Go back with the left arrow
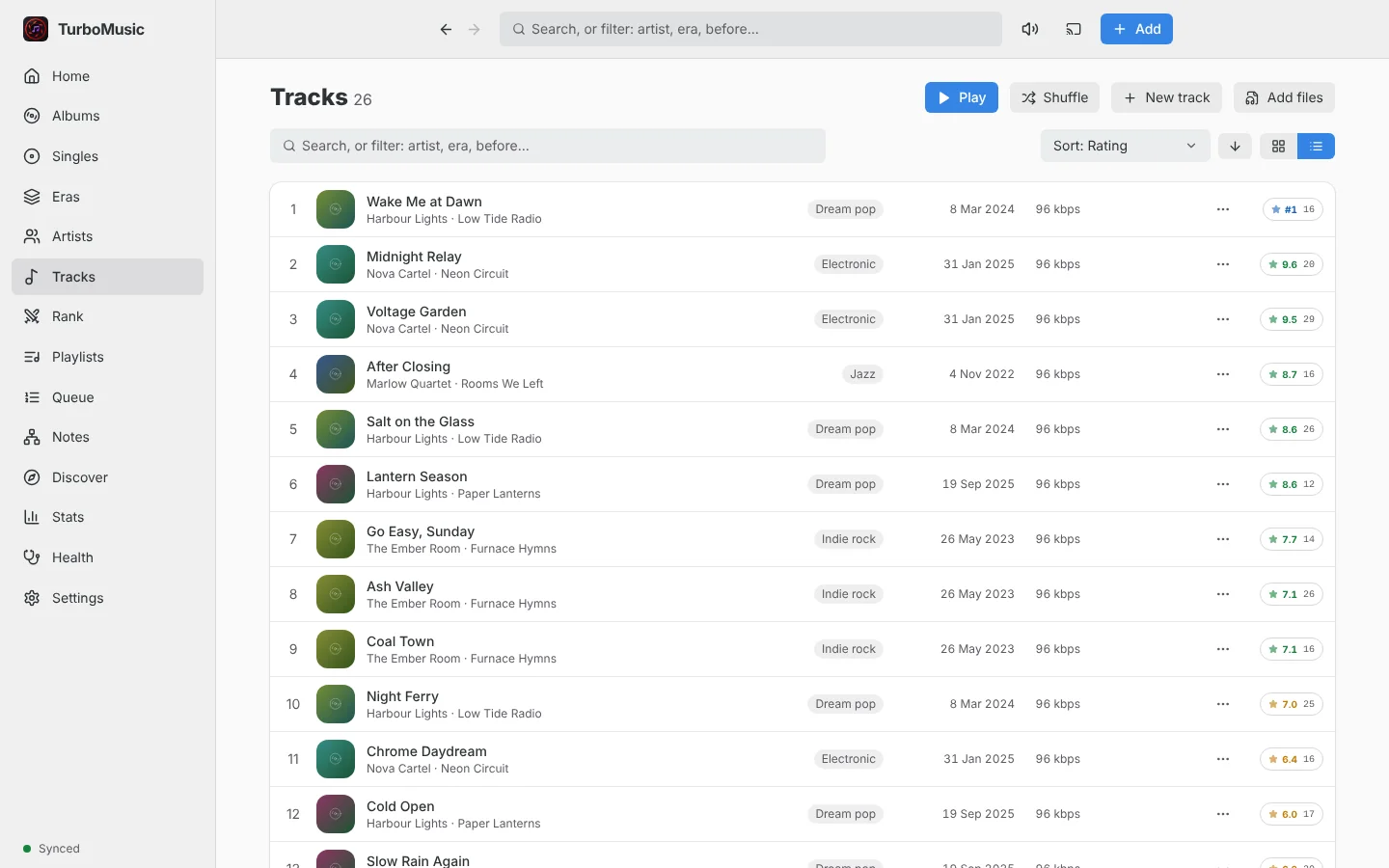This screenshot has width=1389, height=868. pyautogui.click(x=446, y=29)
